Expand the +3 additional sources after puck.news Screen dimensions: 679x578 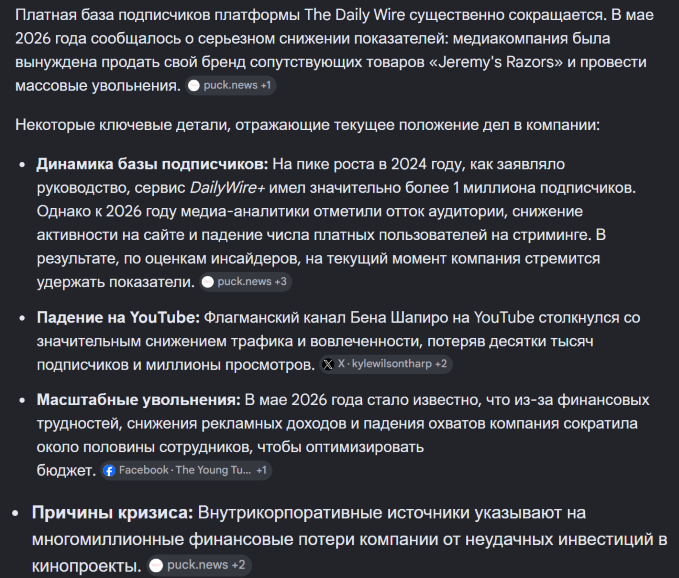click(x=281, y=281)
